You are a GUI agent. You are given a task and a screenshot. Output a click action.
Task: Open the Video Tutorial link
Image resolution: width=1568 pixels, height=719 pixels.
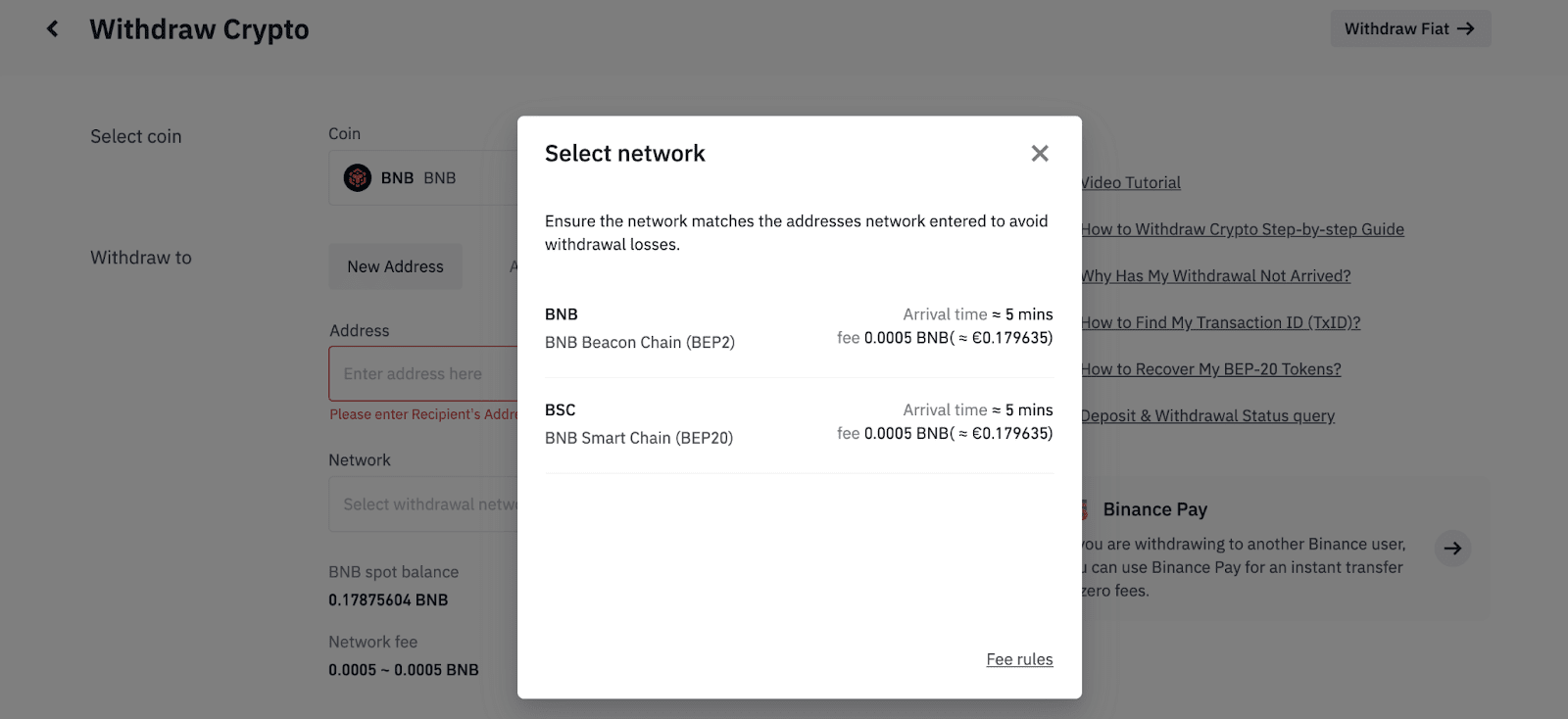(1132, 182)
